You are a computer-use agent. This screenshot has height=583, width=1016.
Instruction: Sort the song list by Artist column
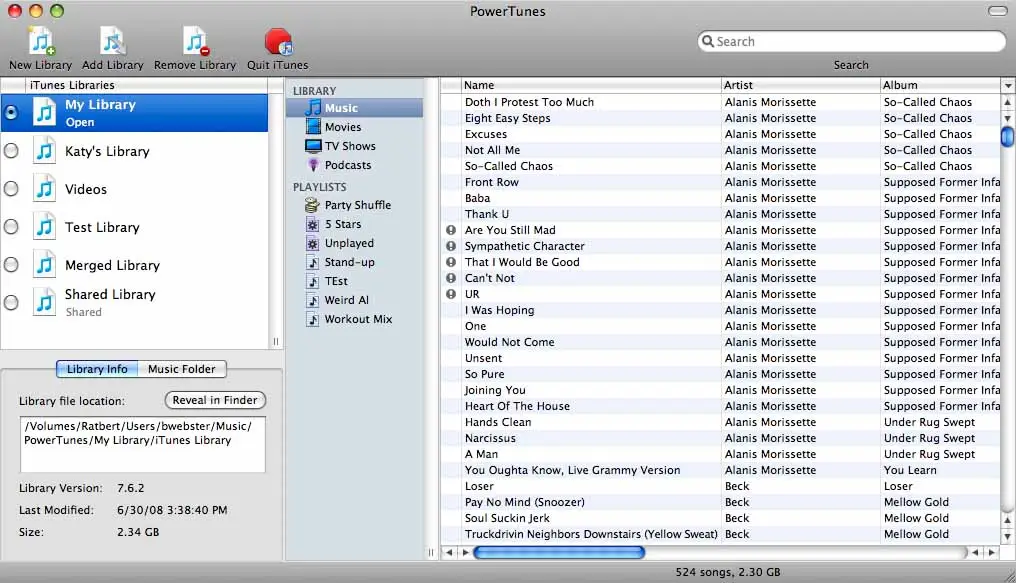[x=800, y=85]
